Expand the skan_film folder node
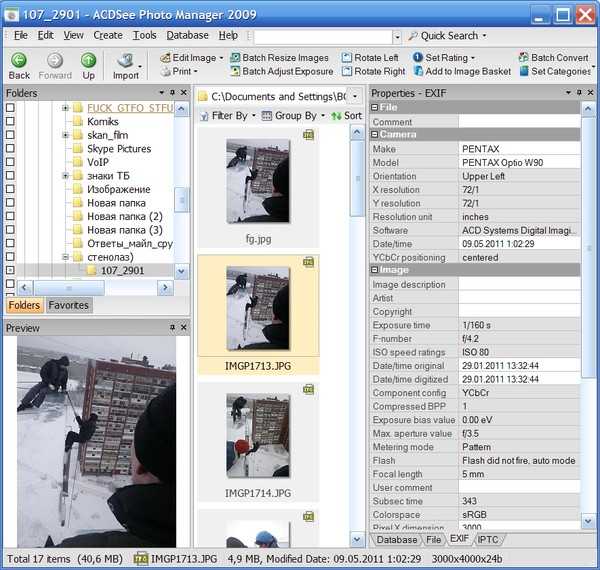600x570 pixels. 65,135
